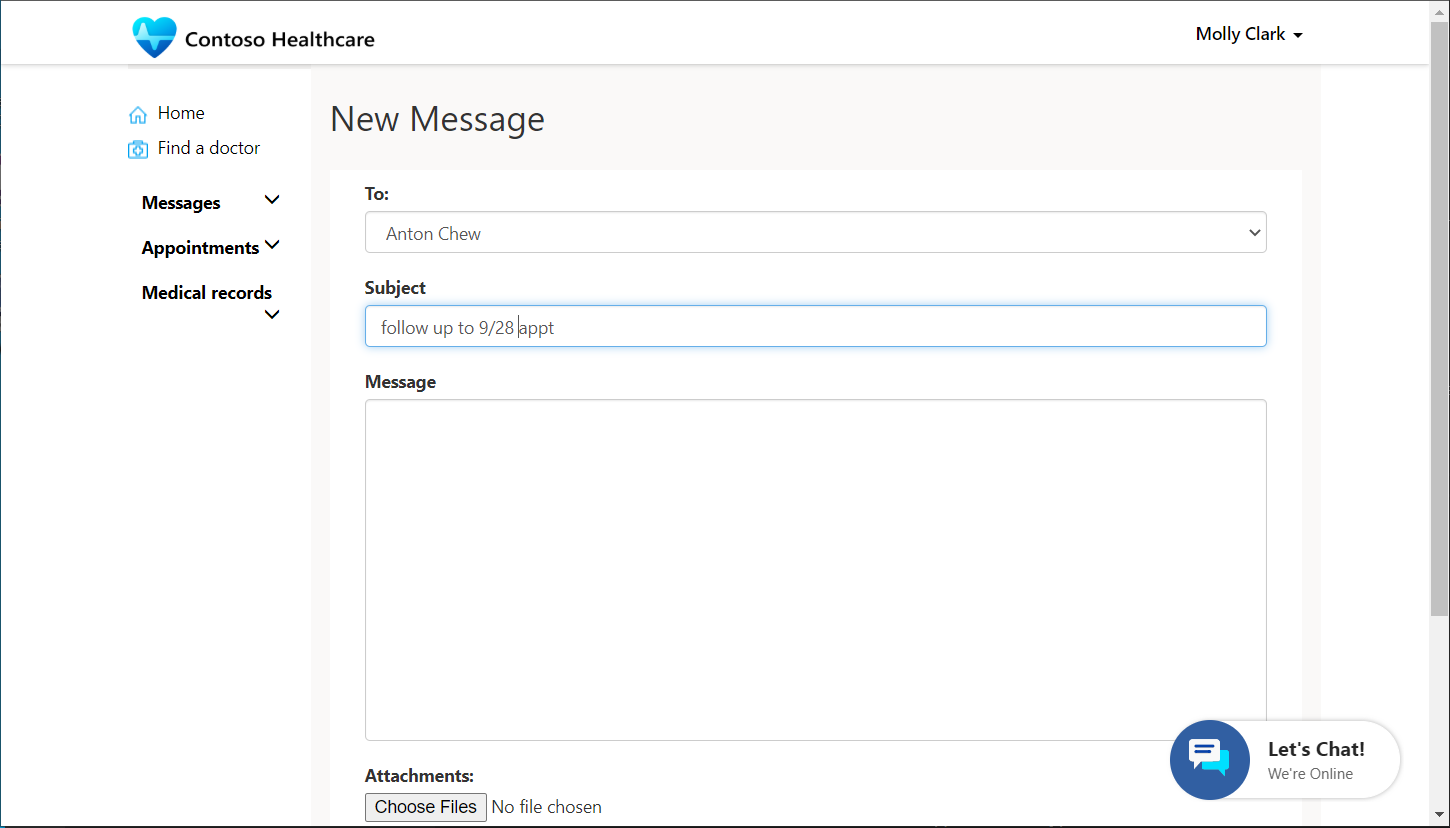Open chat via the speech bubble icon
Screen dimensions: 1450x828
coord(1210,759)
